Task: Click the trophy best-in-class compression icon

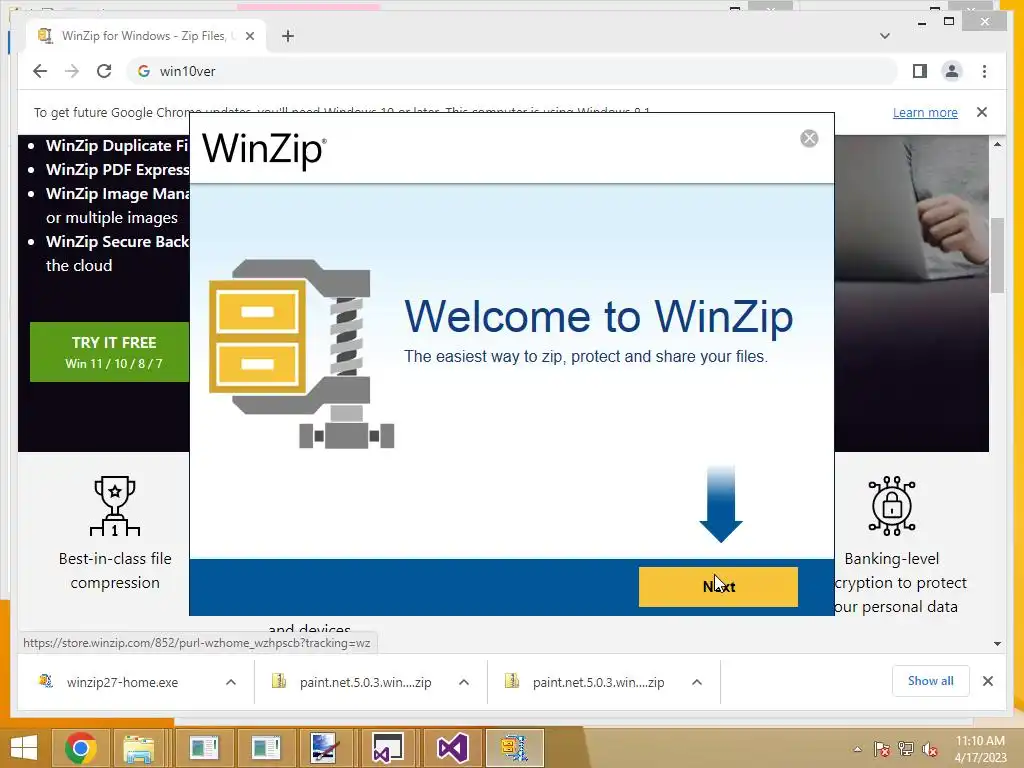Action: point(115,506)
